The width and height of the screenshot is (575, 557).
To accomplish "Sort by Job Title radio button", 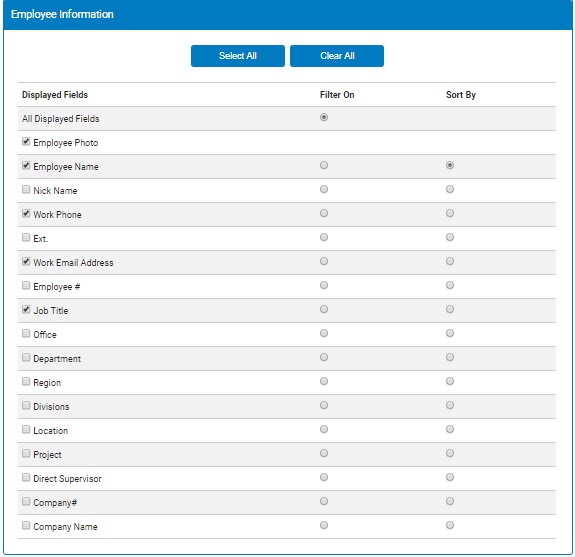I will pos(450,309).
